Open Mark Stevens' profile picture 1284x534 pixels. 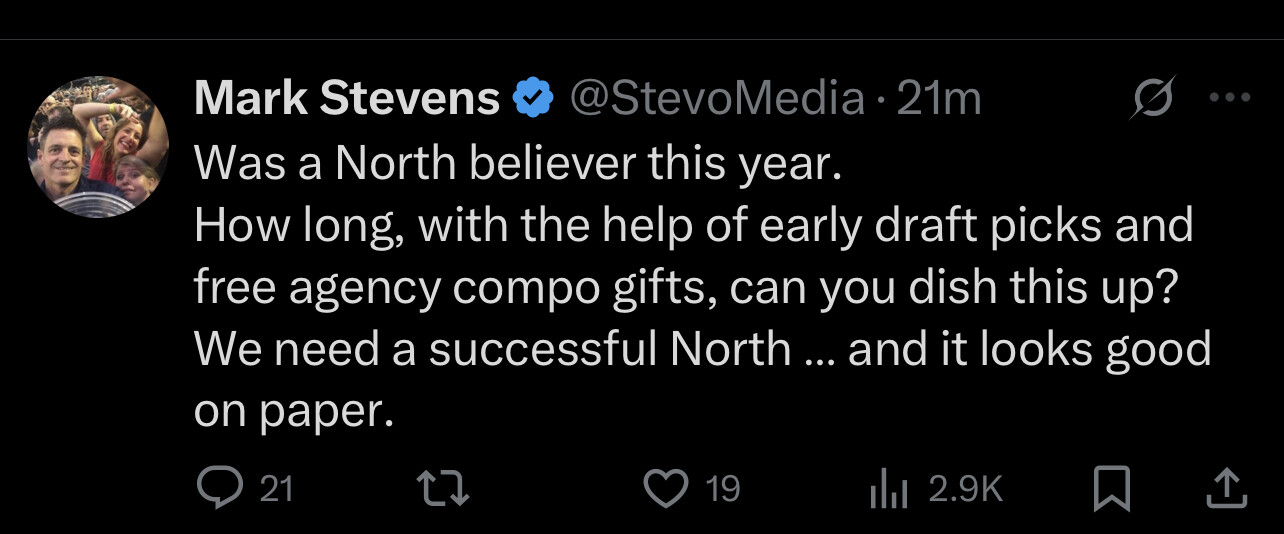97,146
